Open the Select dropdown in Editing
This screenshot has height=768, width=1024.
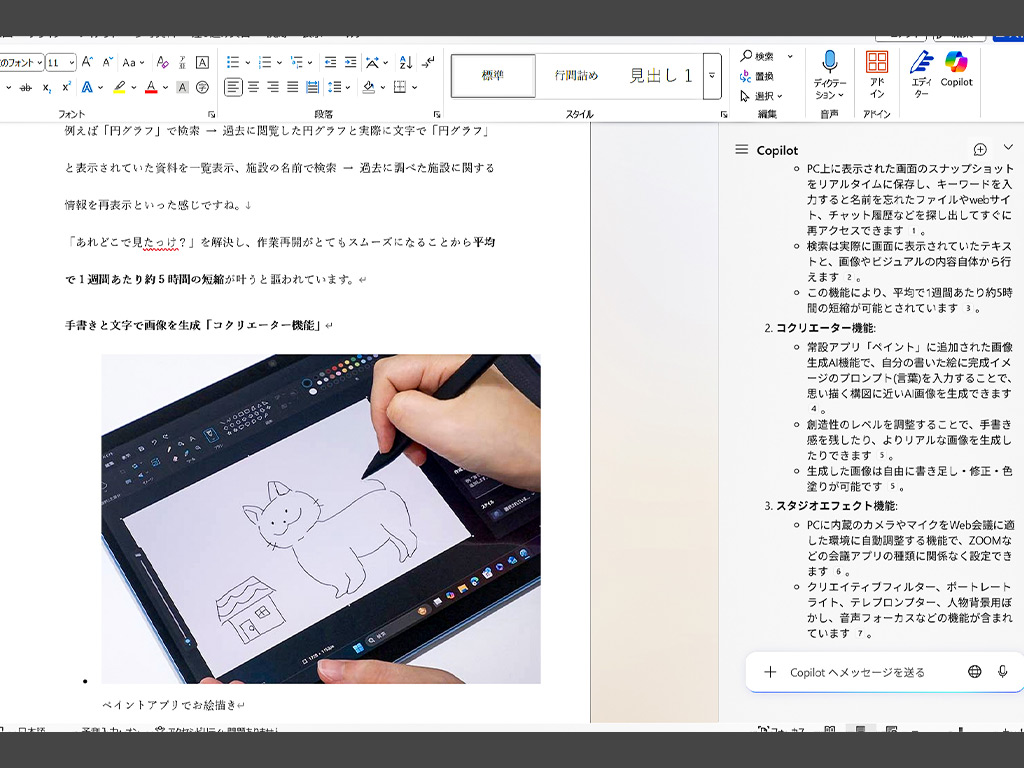pyautogui.click(x=761, y=96)
